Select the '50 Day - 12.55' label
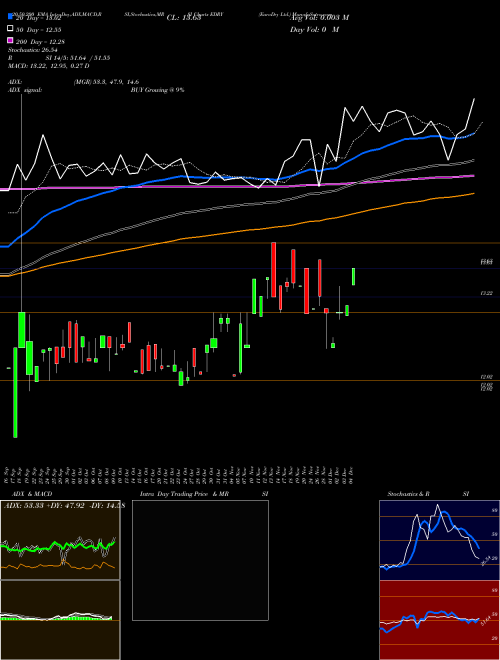The width and height of the screenshot is (500, 660). (x=39, y=30)
